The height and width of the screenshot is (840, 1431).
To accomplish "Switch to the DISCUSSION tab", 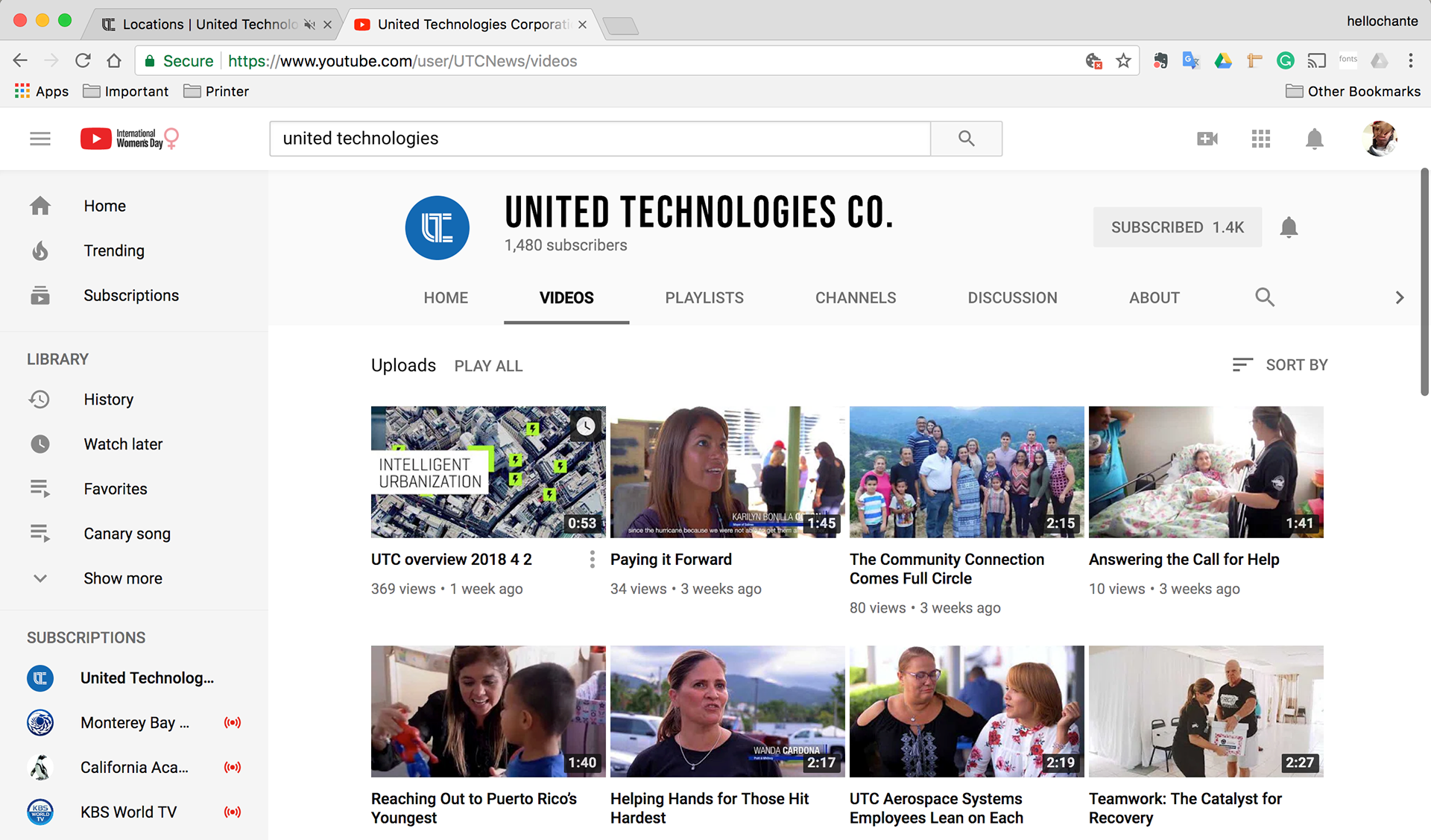I will click(1012, 297).
